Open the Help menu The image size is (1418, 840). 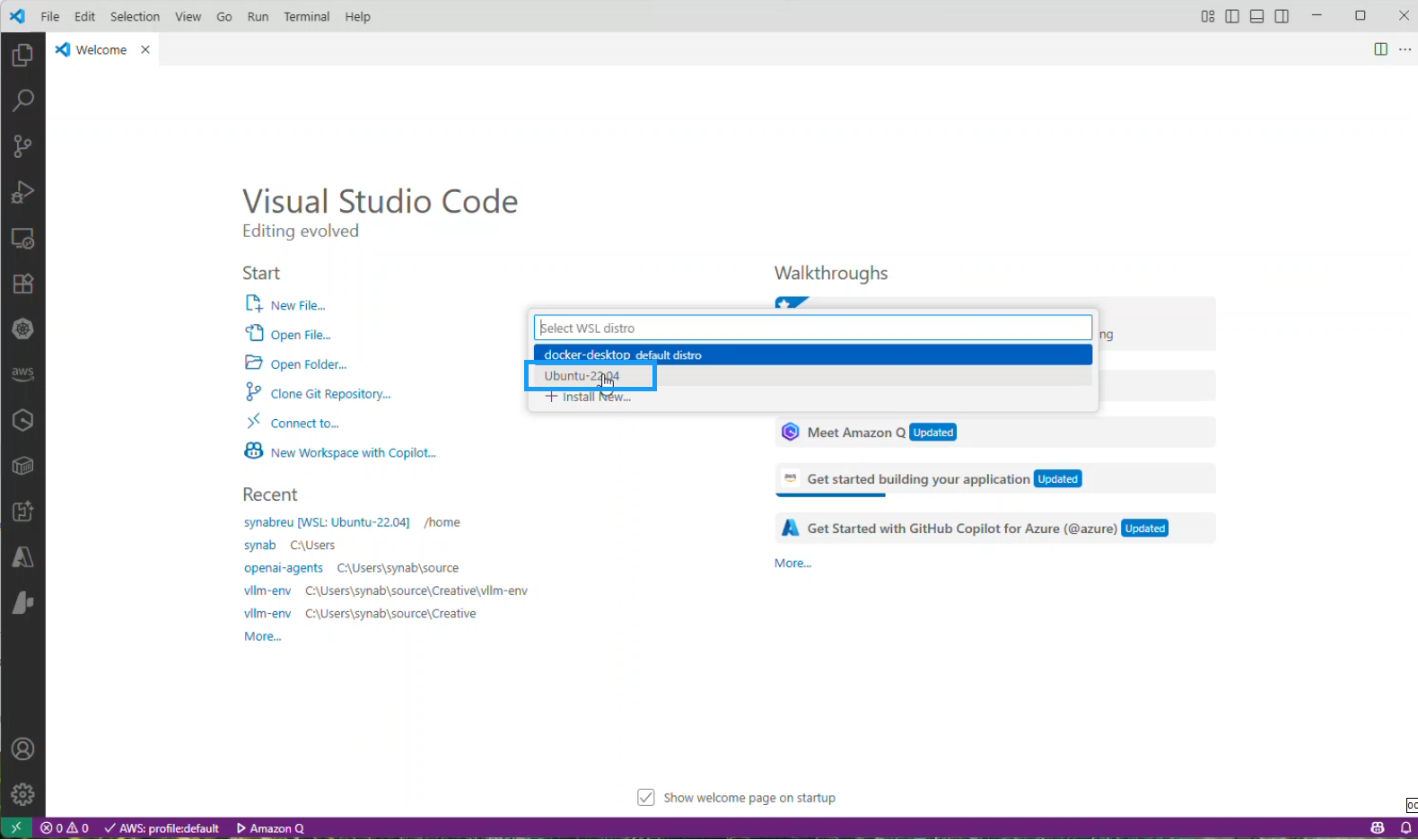358,16
